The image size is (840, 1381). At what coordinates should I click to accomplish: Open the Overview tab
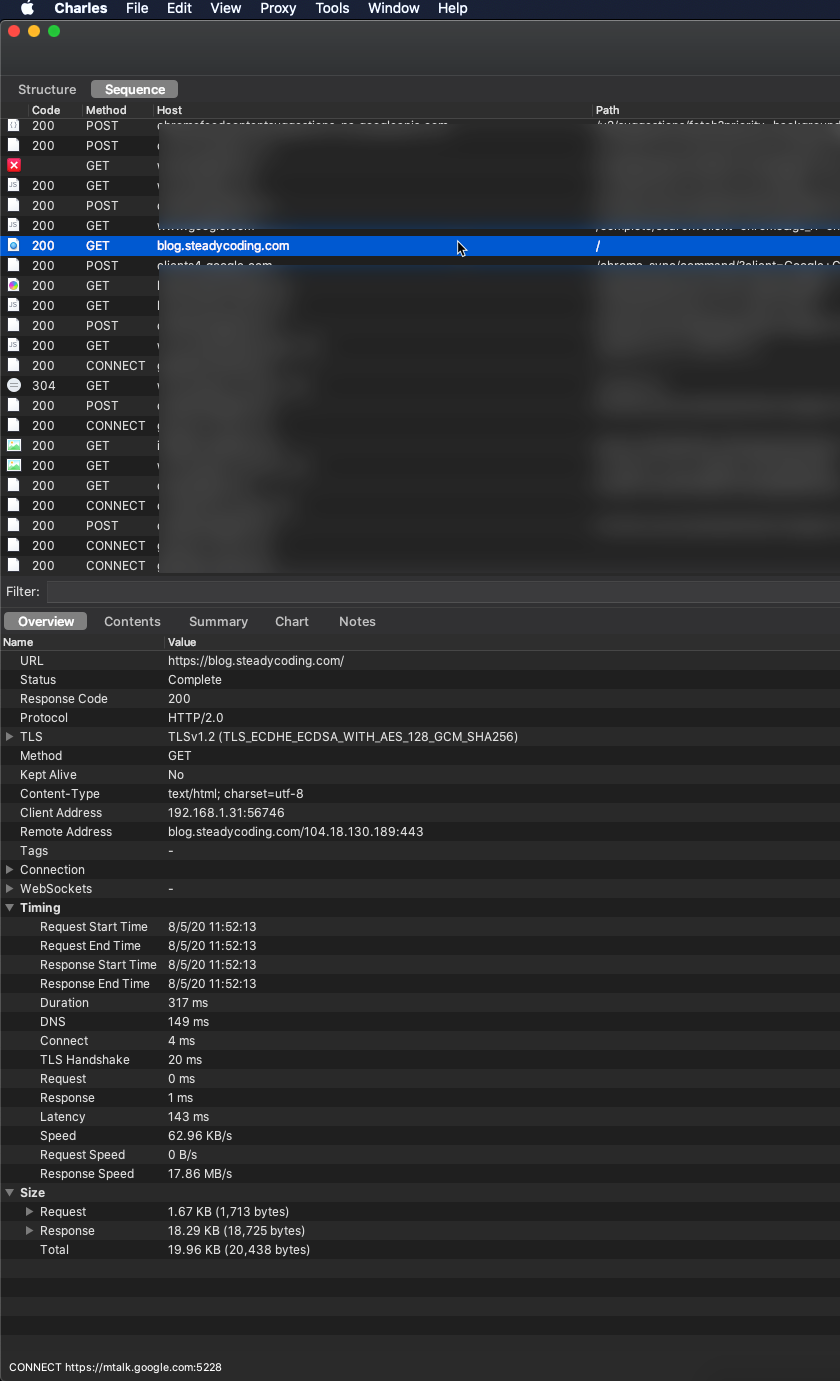[46, 621]
